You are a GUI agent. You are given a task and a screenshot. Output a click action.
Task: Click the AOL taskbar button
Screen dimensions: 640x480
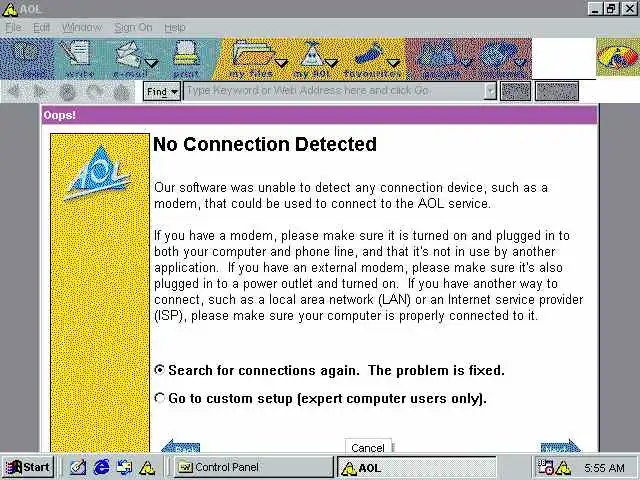coord(417,467)
